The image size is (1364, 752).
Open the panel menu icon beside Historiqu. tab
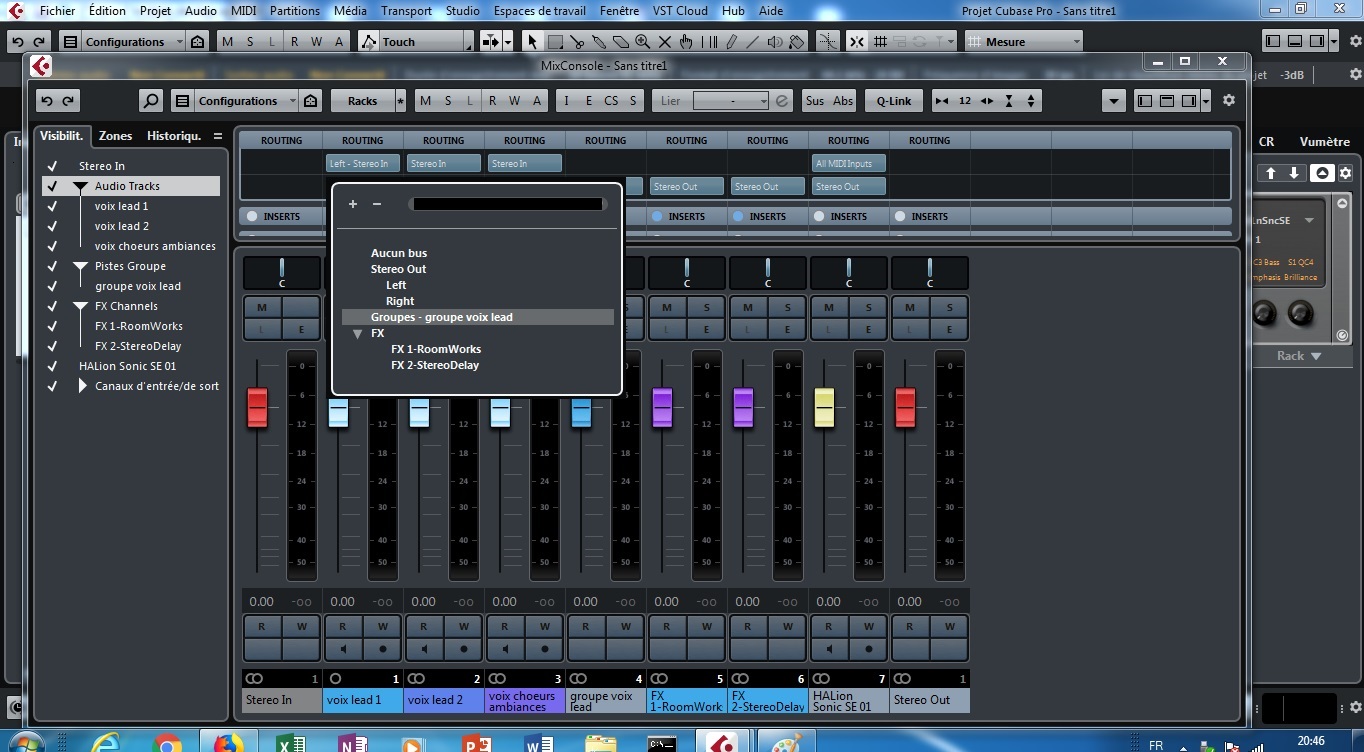tap(217, 136)
